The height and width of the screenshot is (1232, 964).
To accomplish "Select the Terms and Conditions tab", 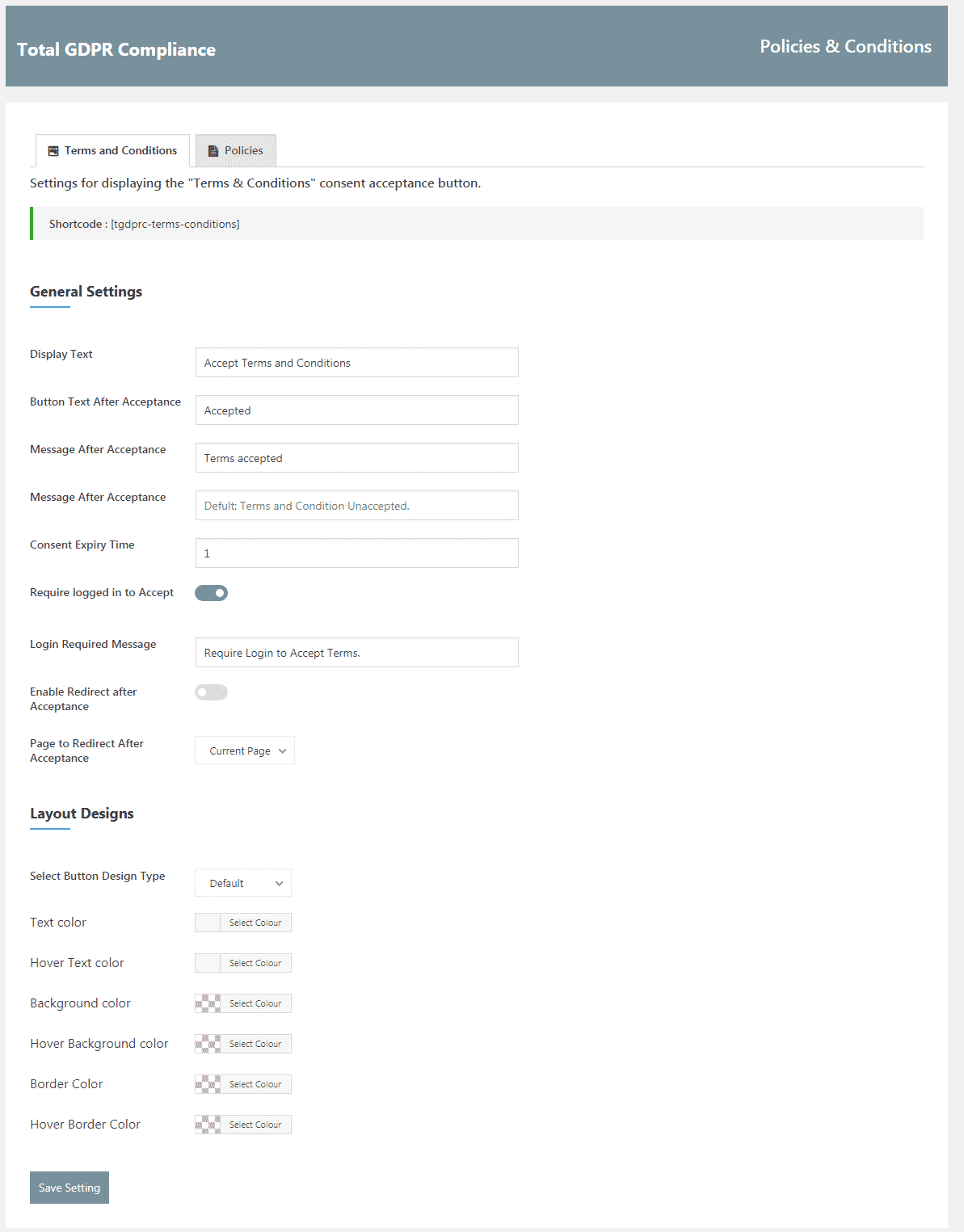I will [112, 151].
